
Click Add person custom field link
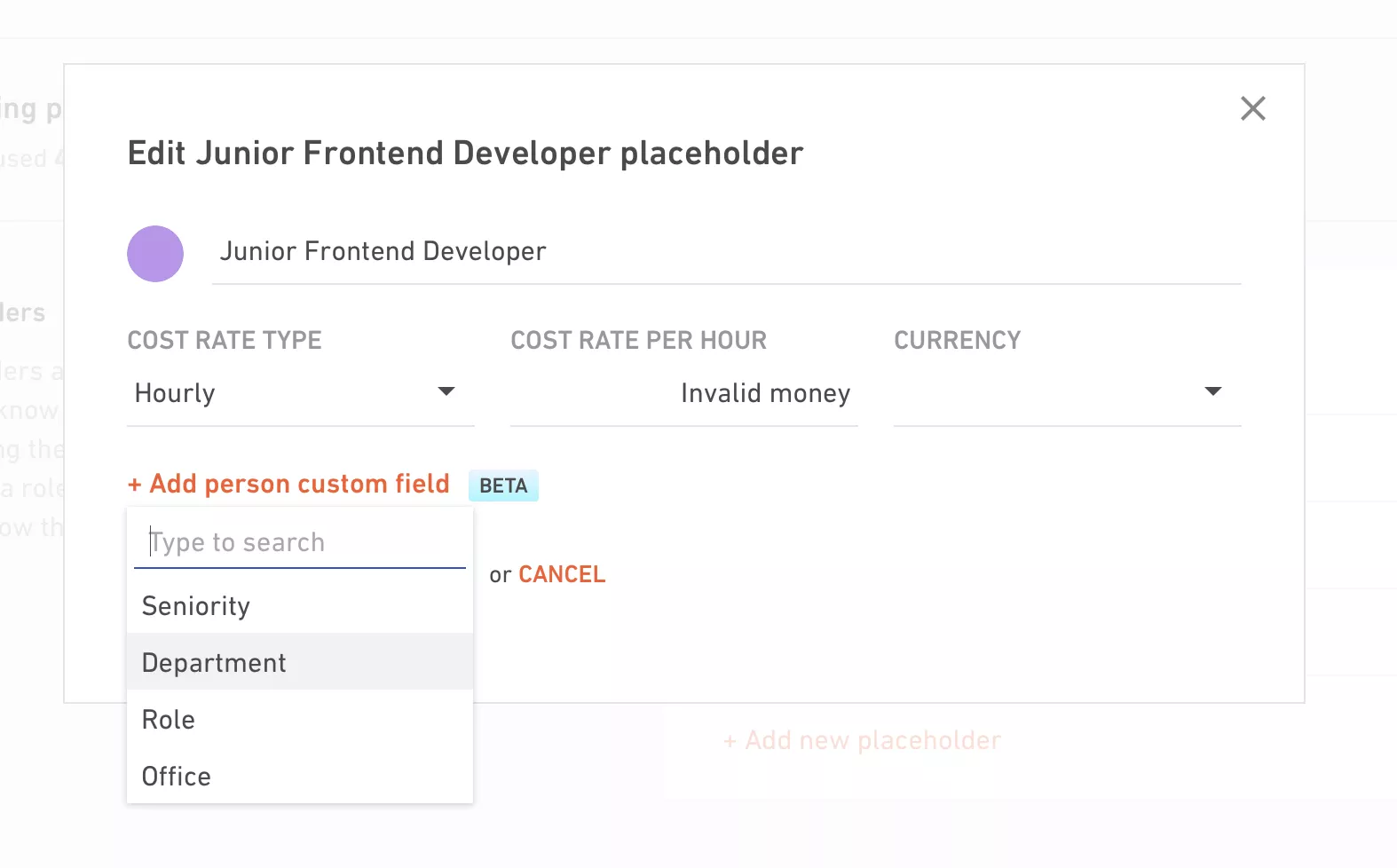tap(289, 484)
